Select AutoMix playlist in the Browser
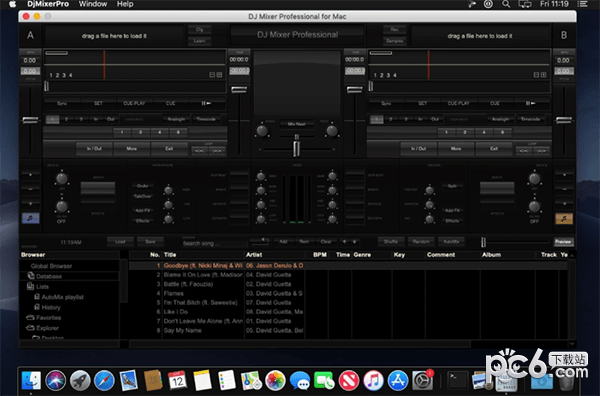Viewport: 600px width, 396px height. pos(62,297)
